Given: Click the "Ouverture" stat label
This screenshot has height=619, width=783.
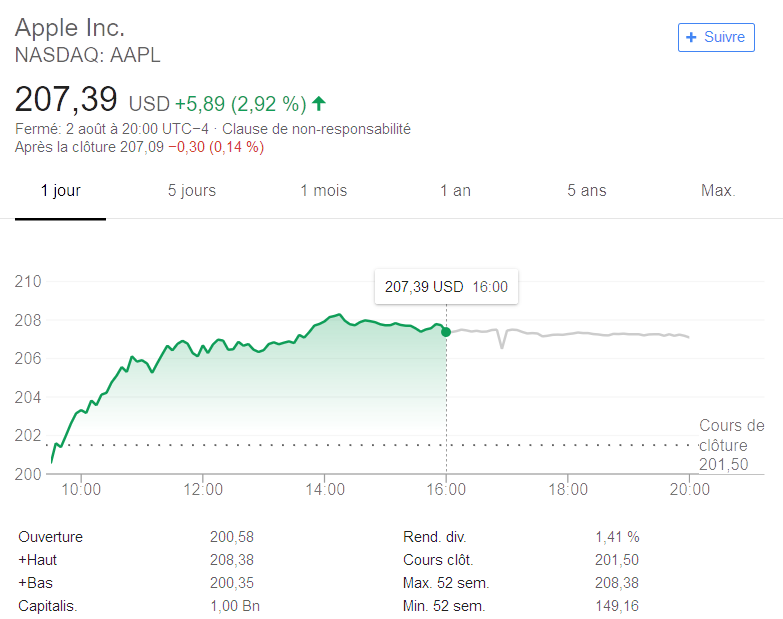Looking at the screenshot, I should point(50,537).
